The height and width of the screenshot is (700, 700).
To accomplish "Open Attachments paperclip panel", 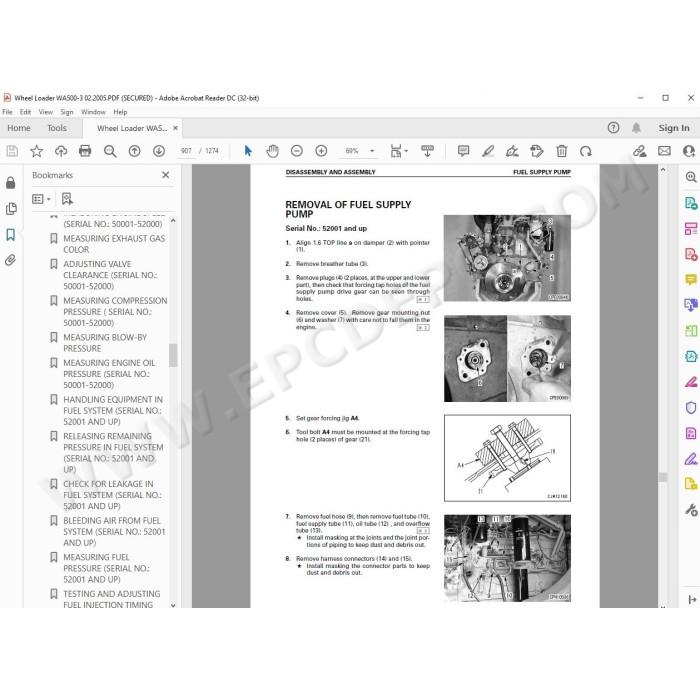I will click(10, 260).
